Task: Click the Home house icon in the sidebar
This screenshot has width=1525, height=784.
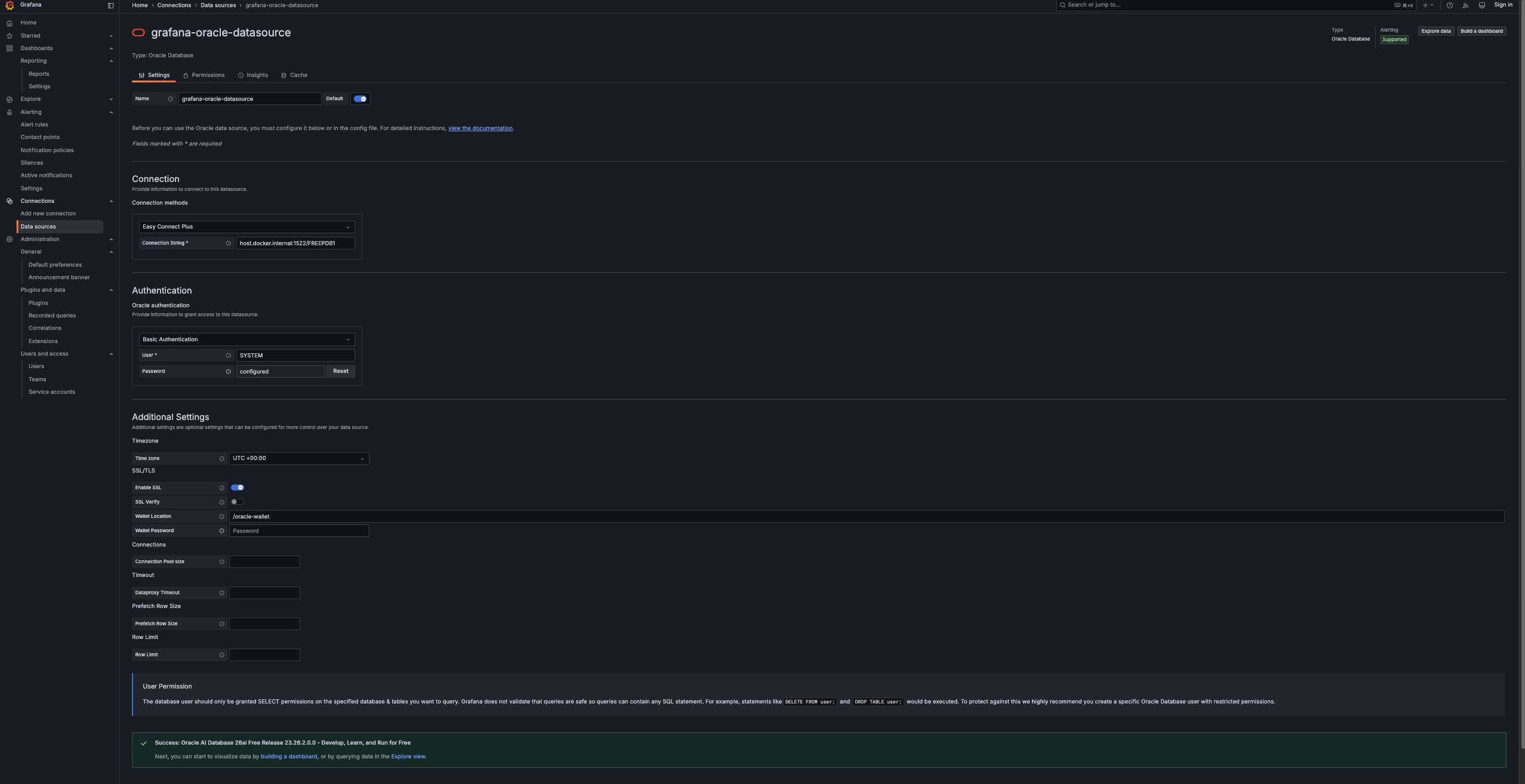Action: (x=10, y=23)
